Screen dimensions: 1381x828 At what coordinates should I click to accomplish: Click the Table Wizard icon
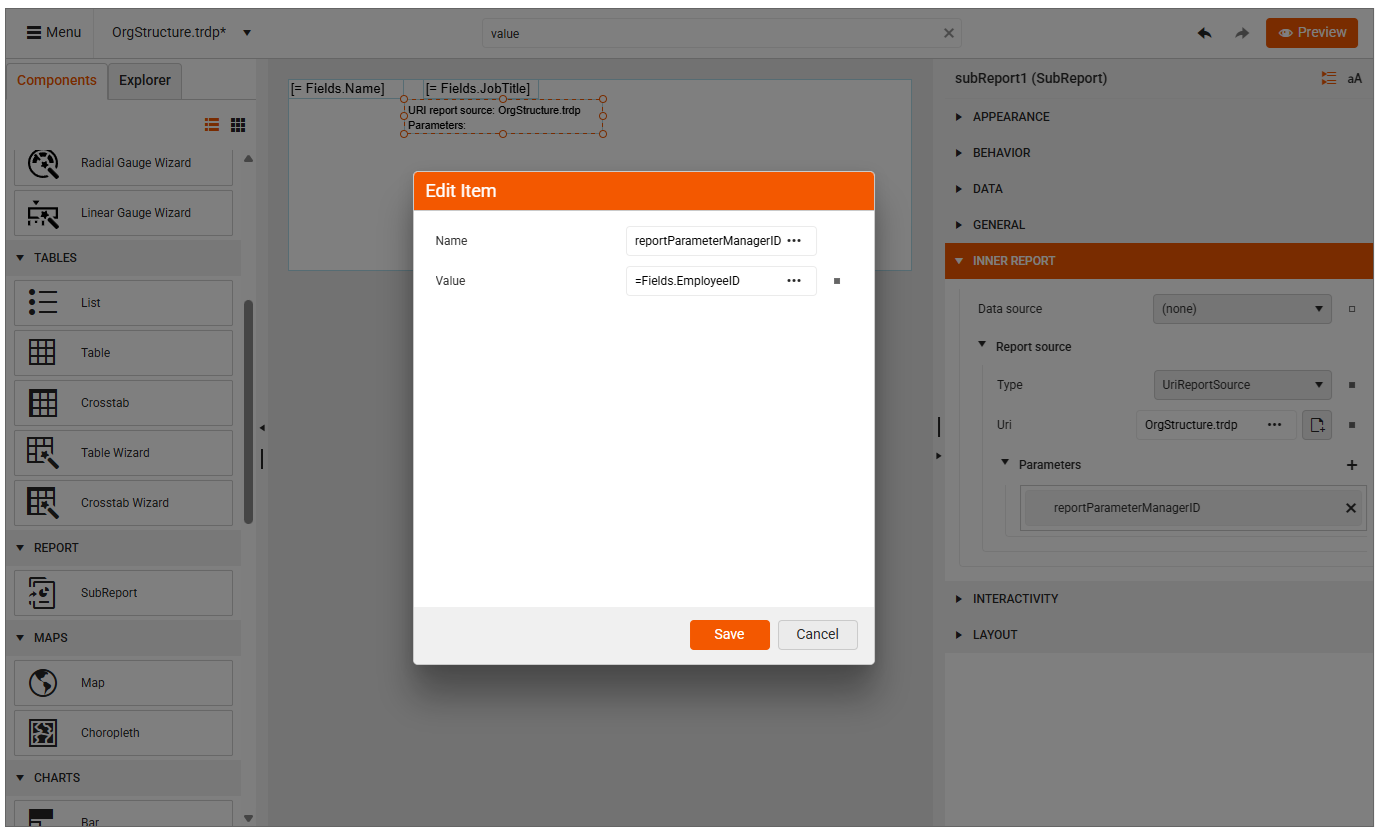click(42, 452)
